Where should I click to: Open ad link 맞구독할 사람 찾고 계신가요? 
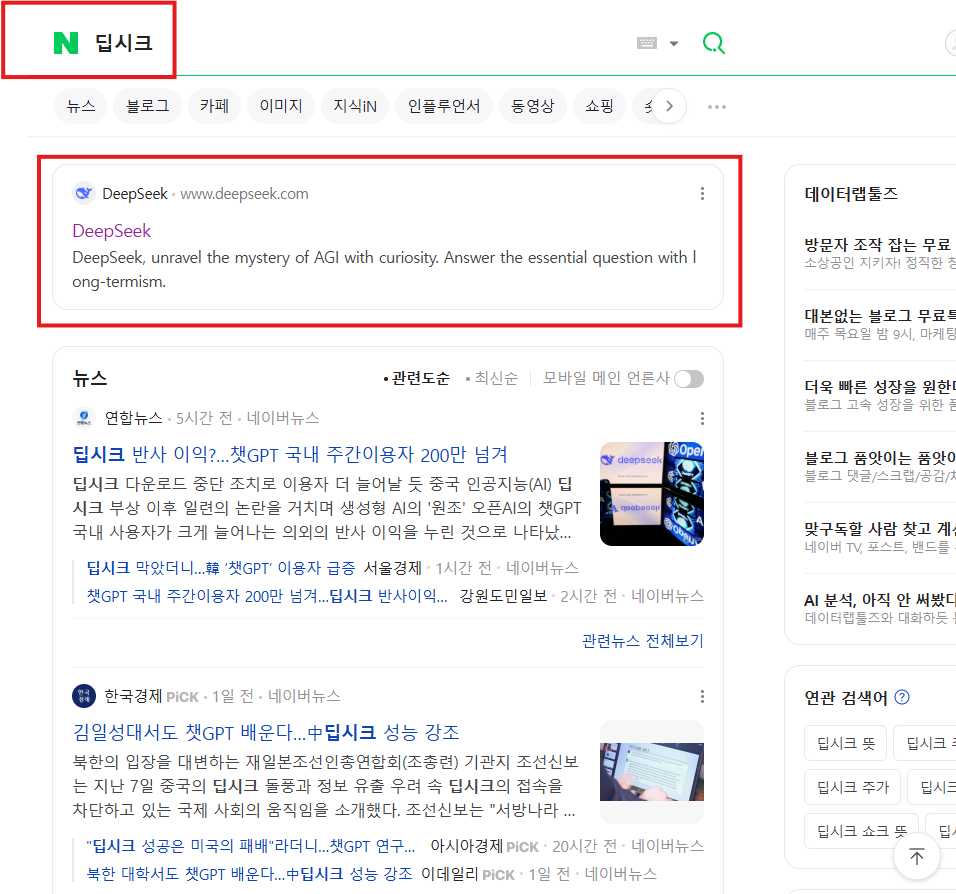pos(880,528)
